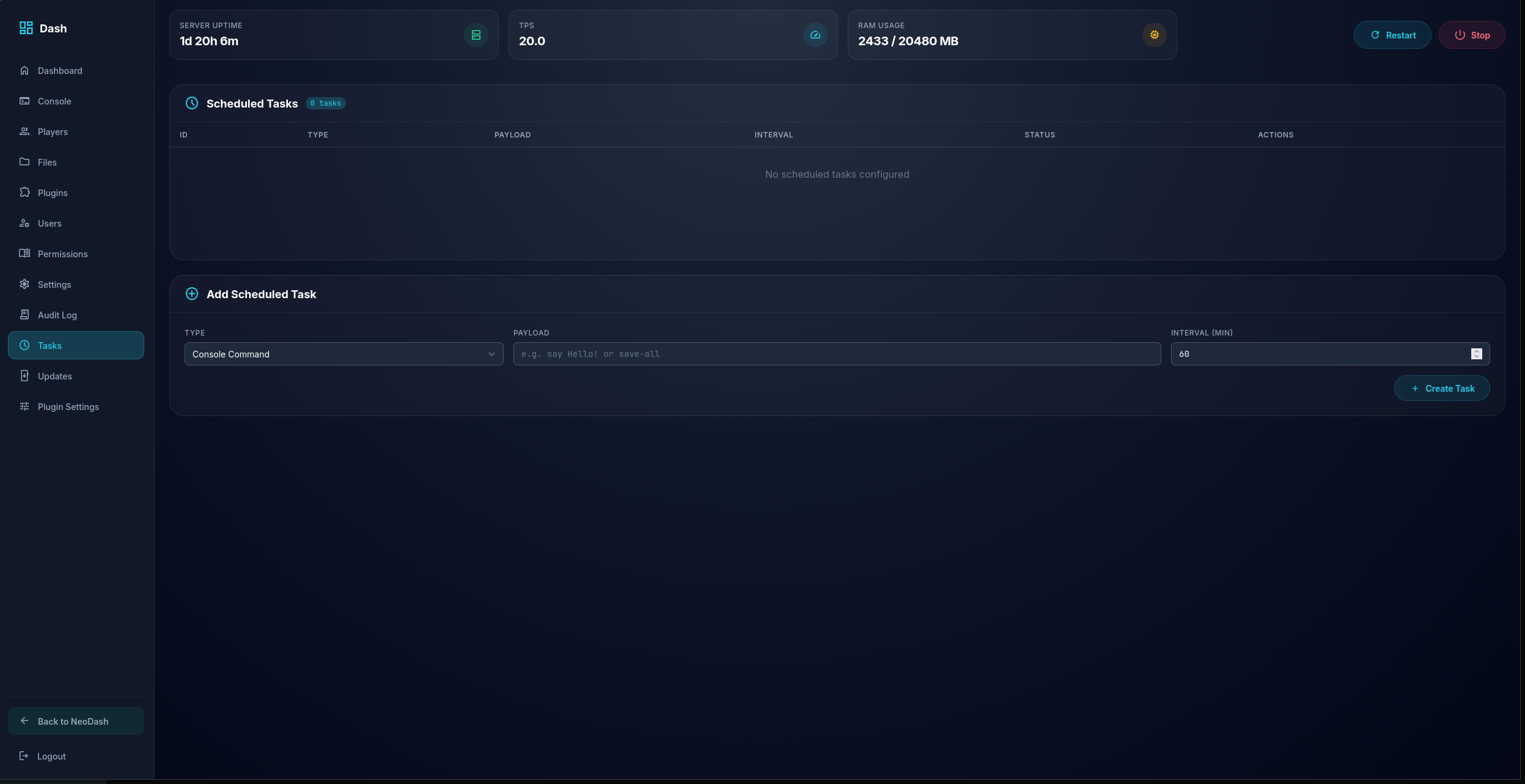Click the TYPE column header in table

click(x=318, y=134)
